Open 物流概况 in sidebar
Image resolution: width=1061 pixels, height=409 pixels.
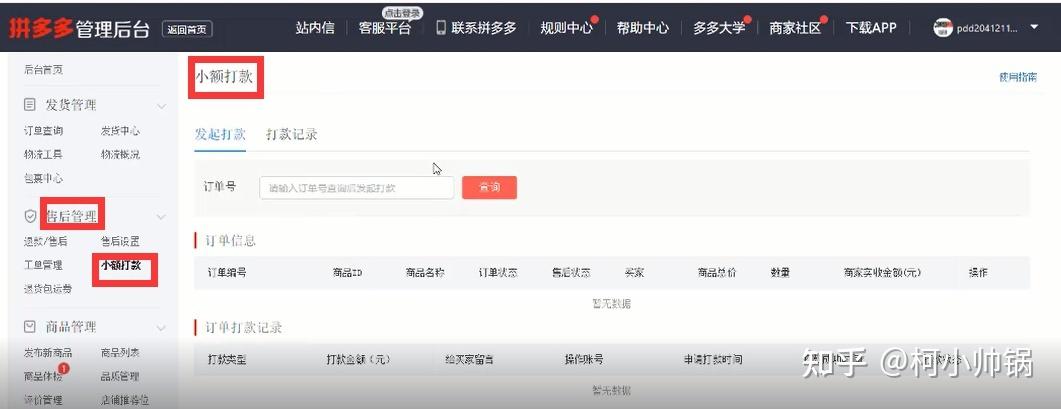(120, 154)
